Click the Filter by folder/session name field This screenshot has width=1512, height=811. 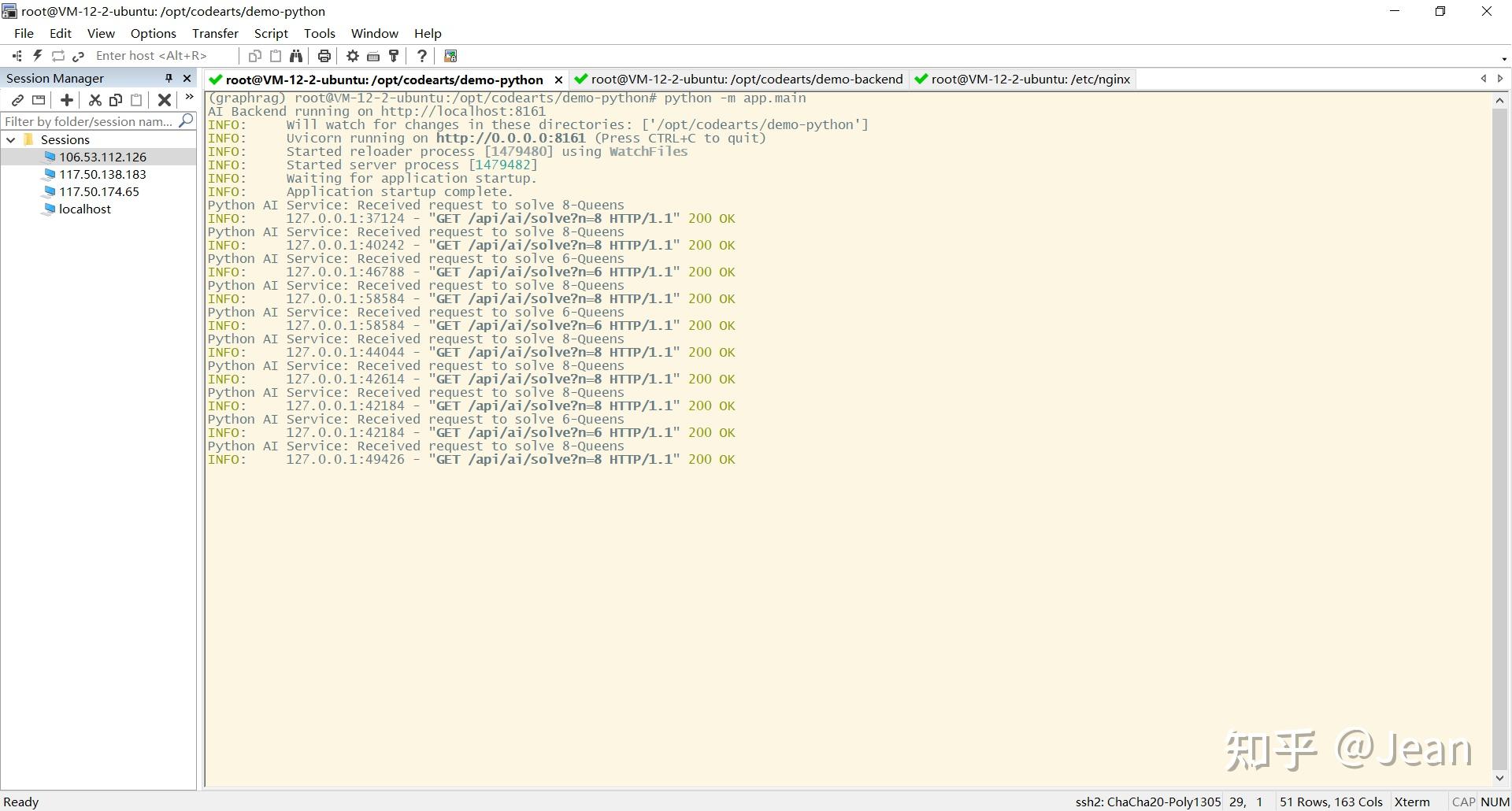click(89, 121)
